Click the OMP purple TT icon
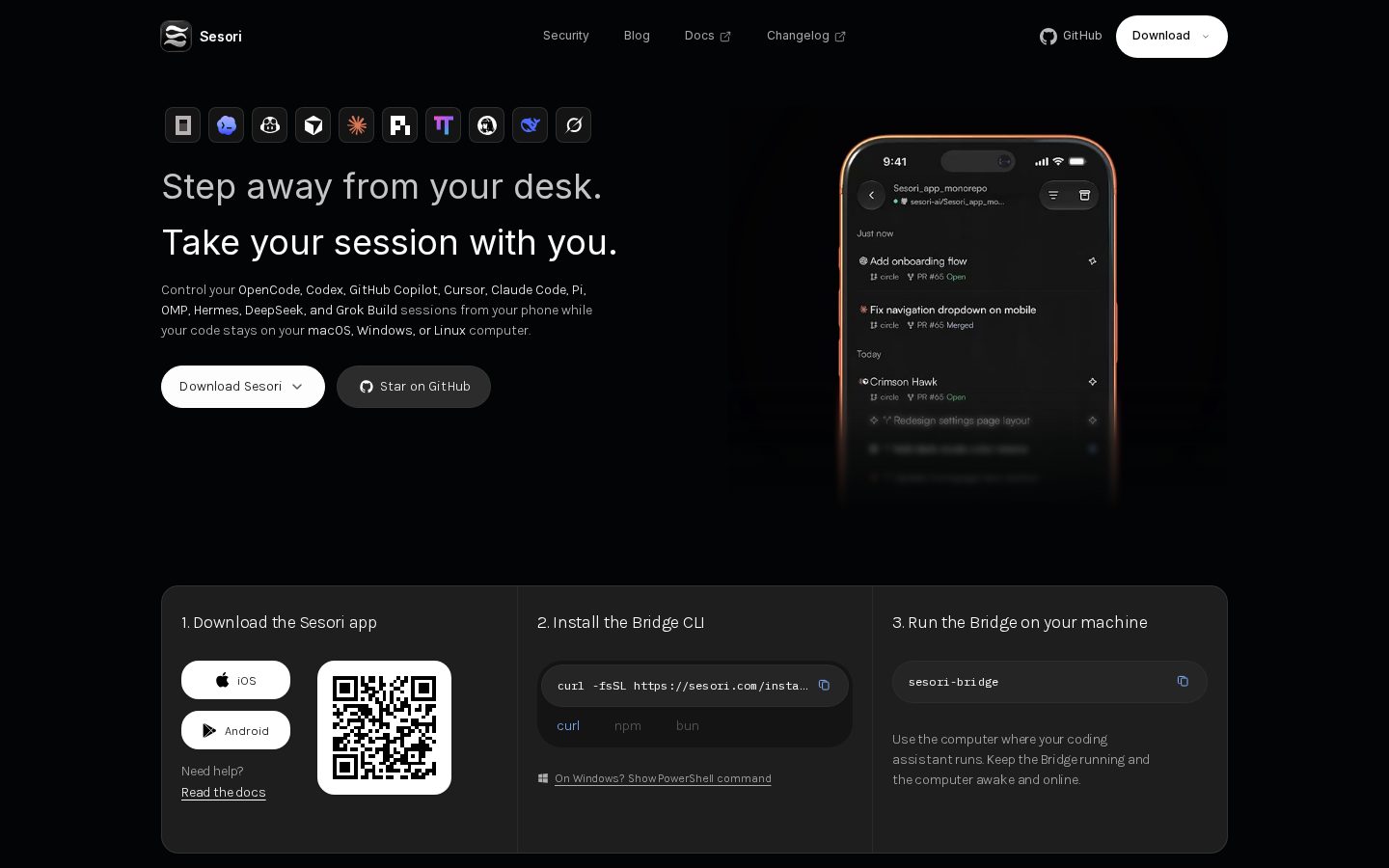1389x868 pixels. click(x=443, y=124)
